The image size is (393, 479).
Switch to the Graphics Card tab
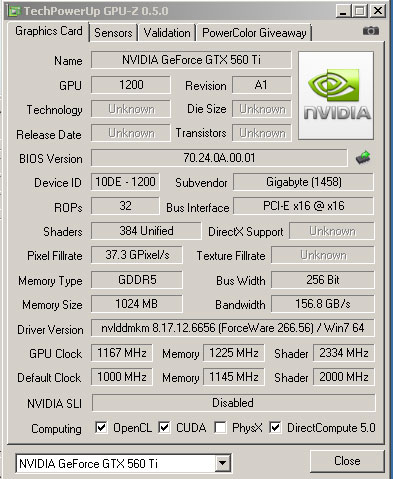pyautogui.click(x=49, y=31)
